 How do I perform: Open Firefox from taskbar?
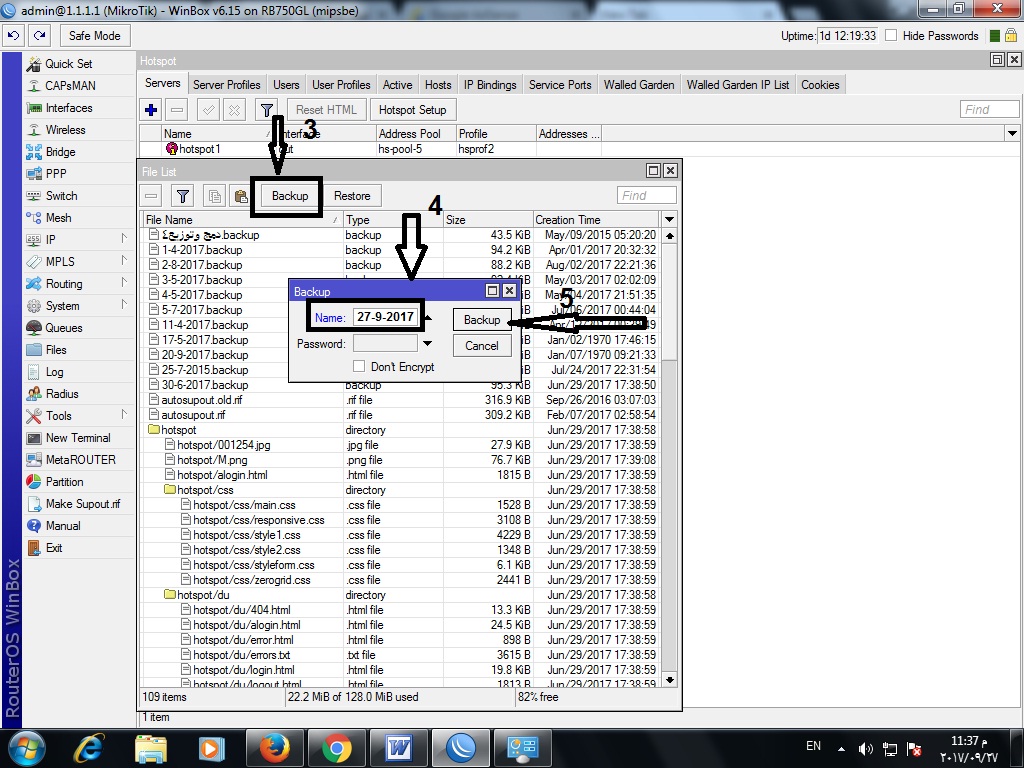274,748
